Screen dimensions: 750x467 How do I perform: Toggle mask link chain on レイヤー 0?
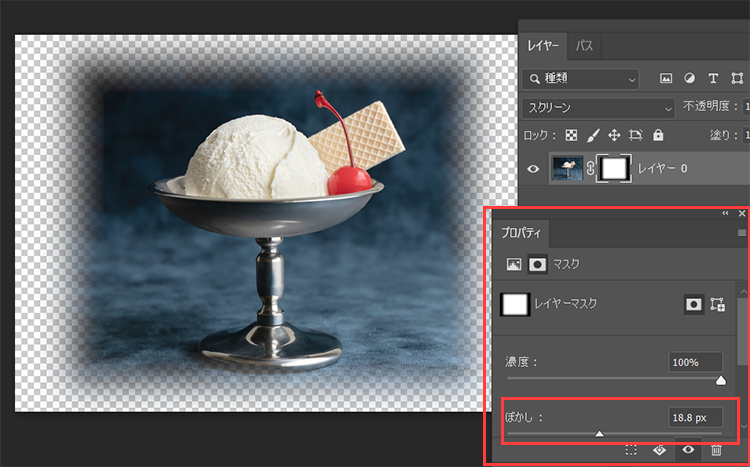(x=590, y=168)
